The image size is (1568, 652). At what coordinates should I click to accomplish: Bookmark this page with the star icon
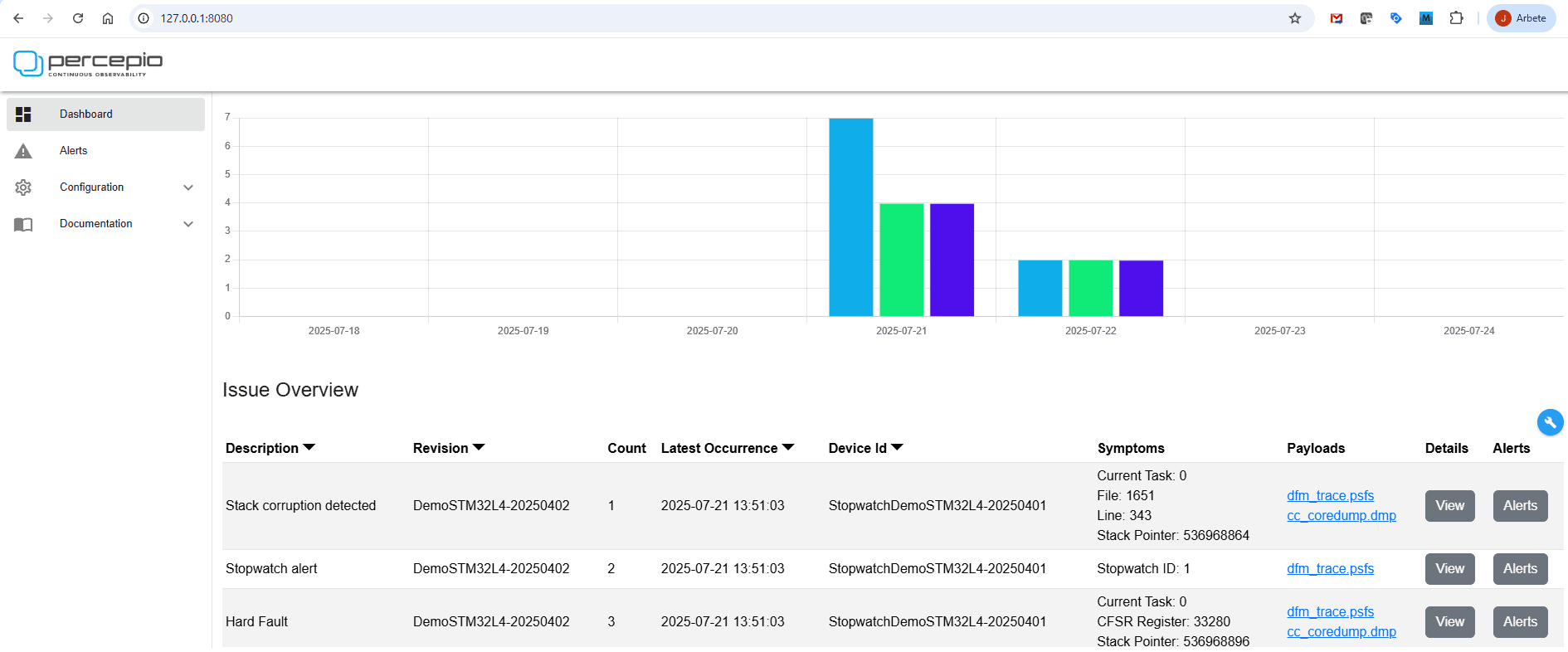pos(1294,18)
